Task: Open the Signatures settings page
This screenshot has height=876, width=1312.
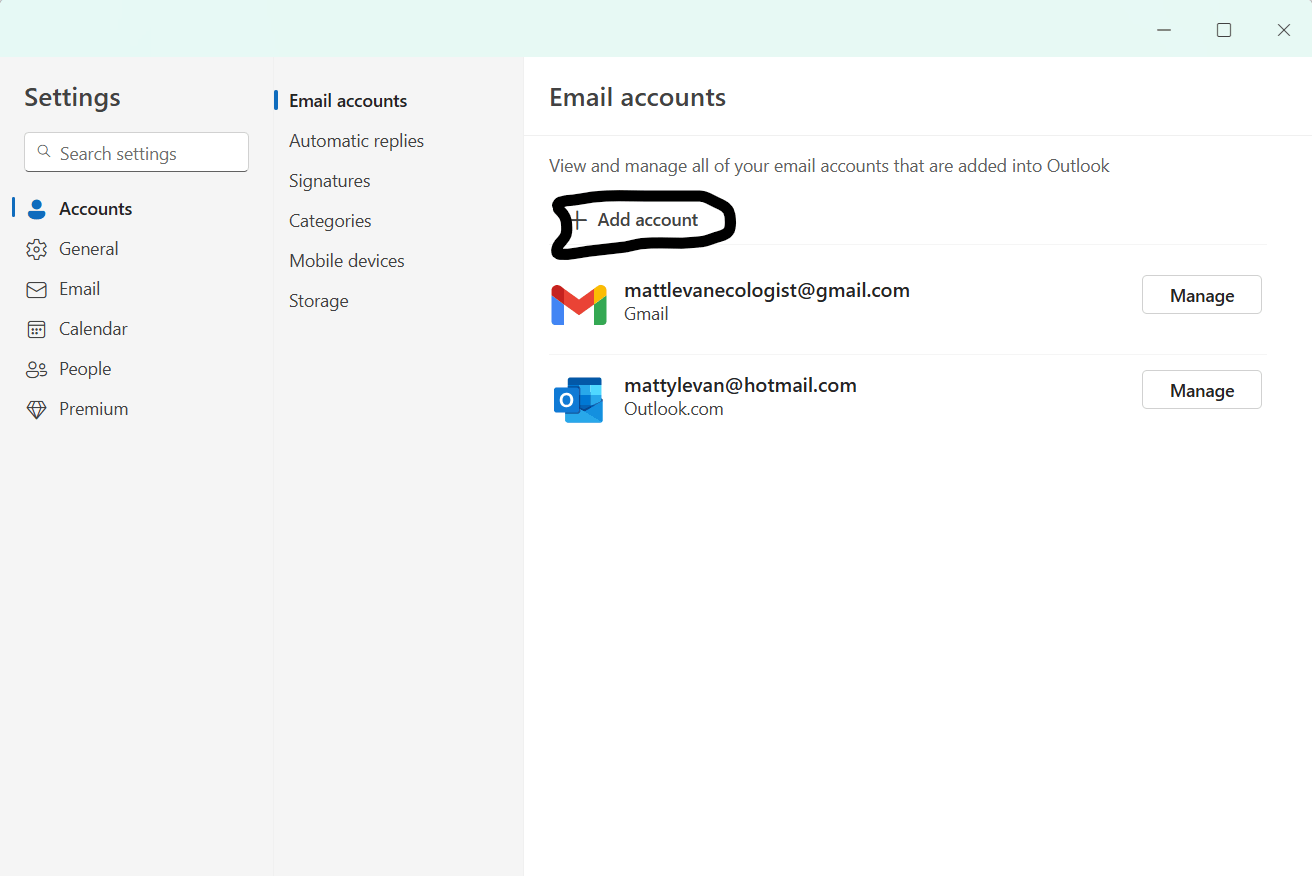Action: click(x=329, y=180)
